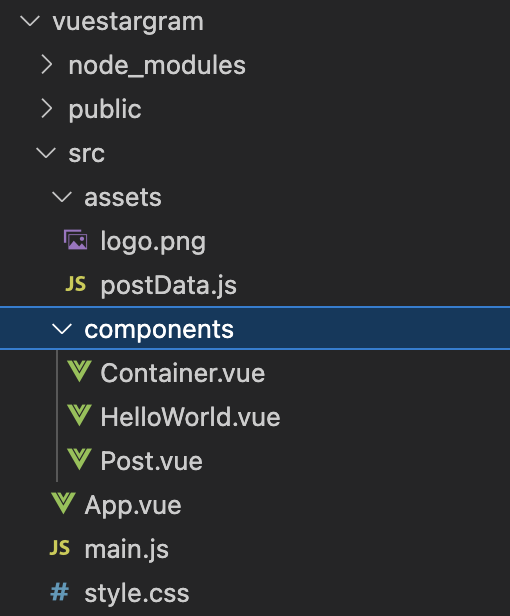Expand the public folder chevron
The height and width of the screenshot is (616, 510).
47,108
